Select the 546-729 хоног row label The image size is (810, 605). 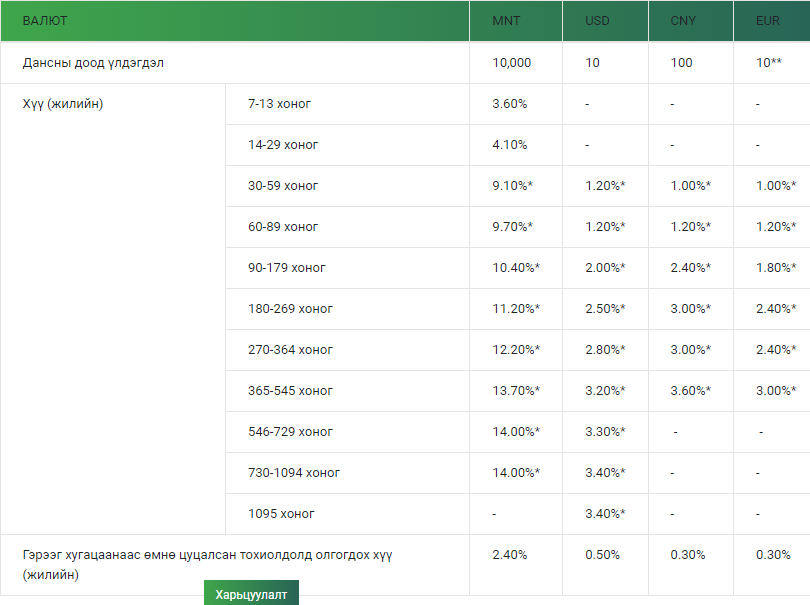tap(290, 431)
